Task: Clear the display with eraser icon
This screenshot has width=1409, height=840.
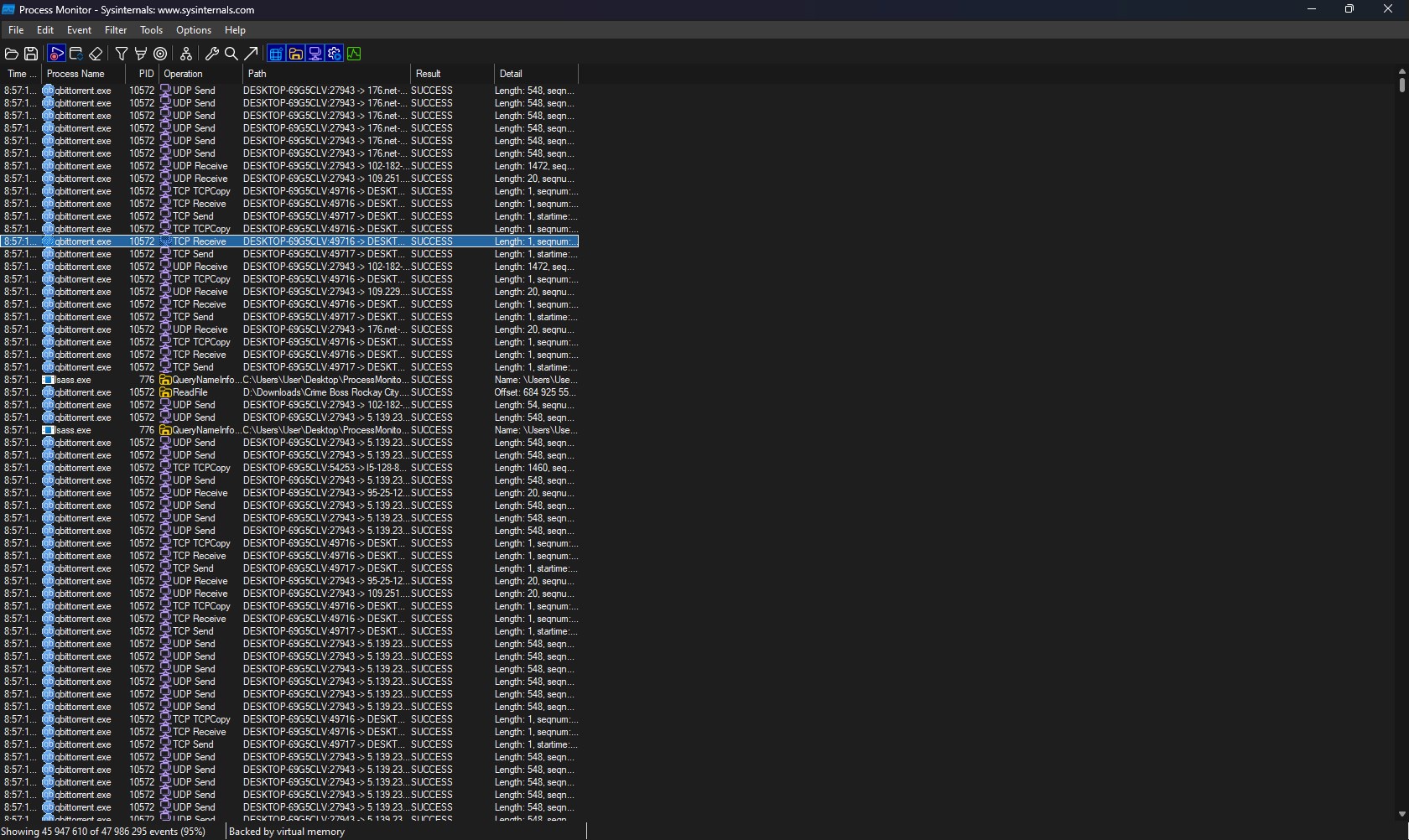Action: click(96, 54)
